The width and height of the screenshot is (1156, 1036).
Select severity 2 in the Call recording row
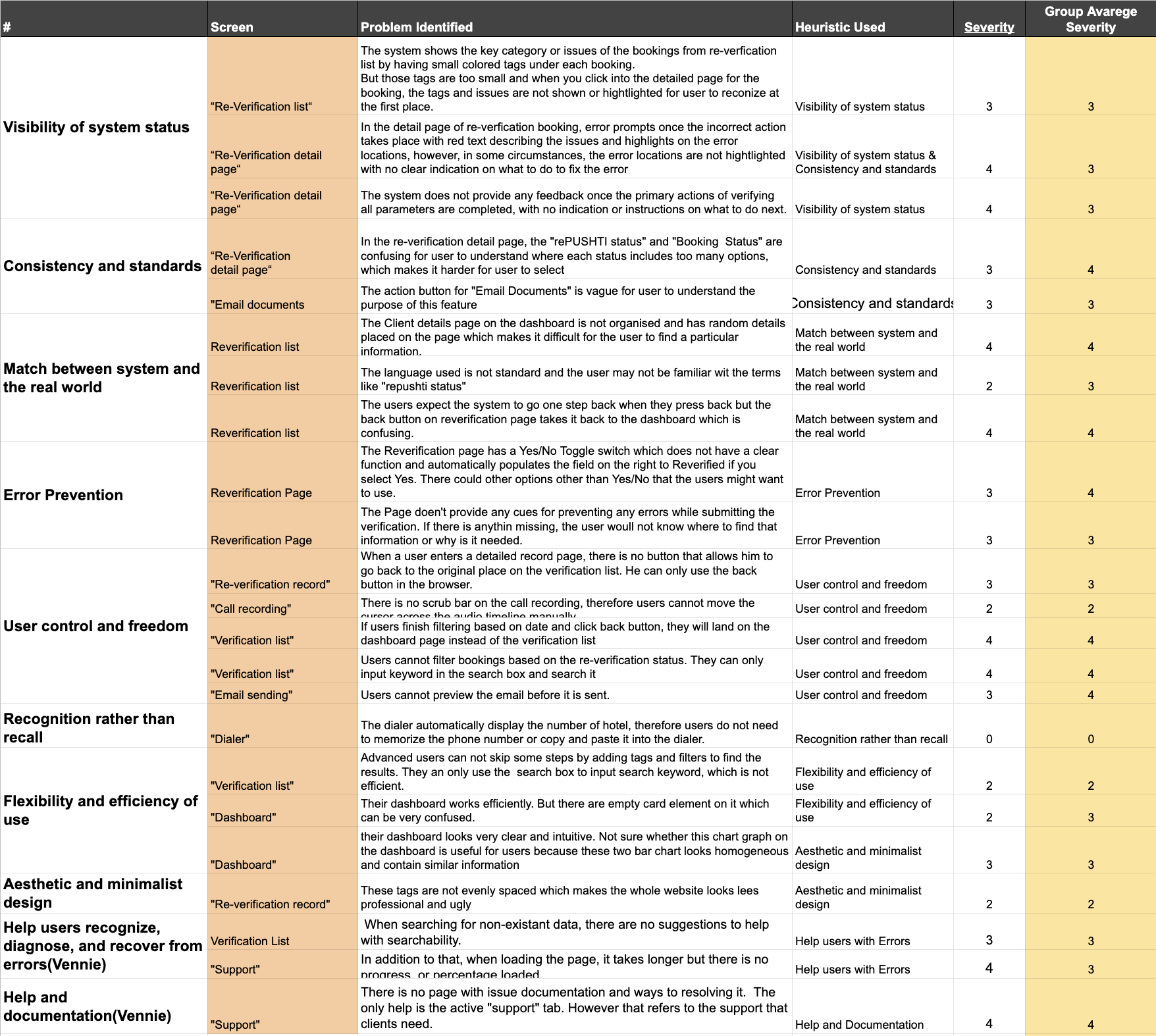pyautogui.click(x=989, y=606)
